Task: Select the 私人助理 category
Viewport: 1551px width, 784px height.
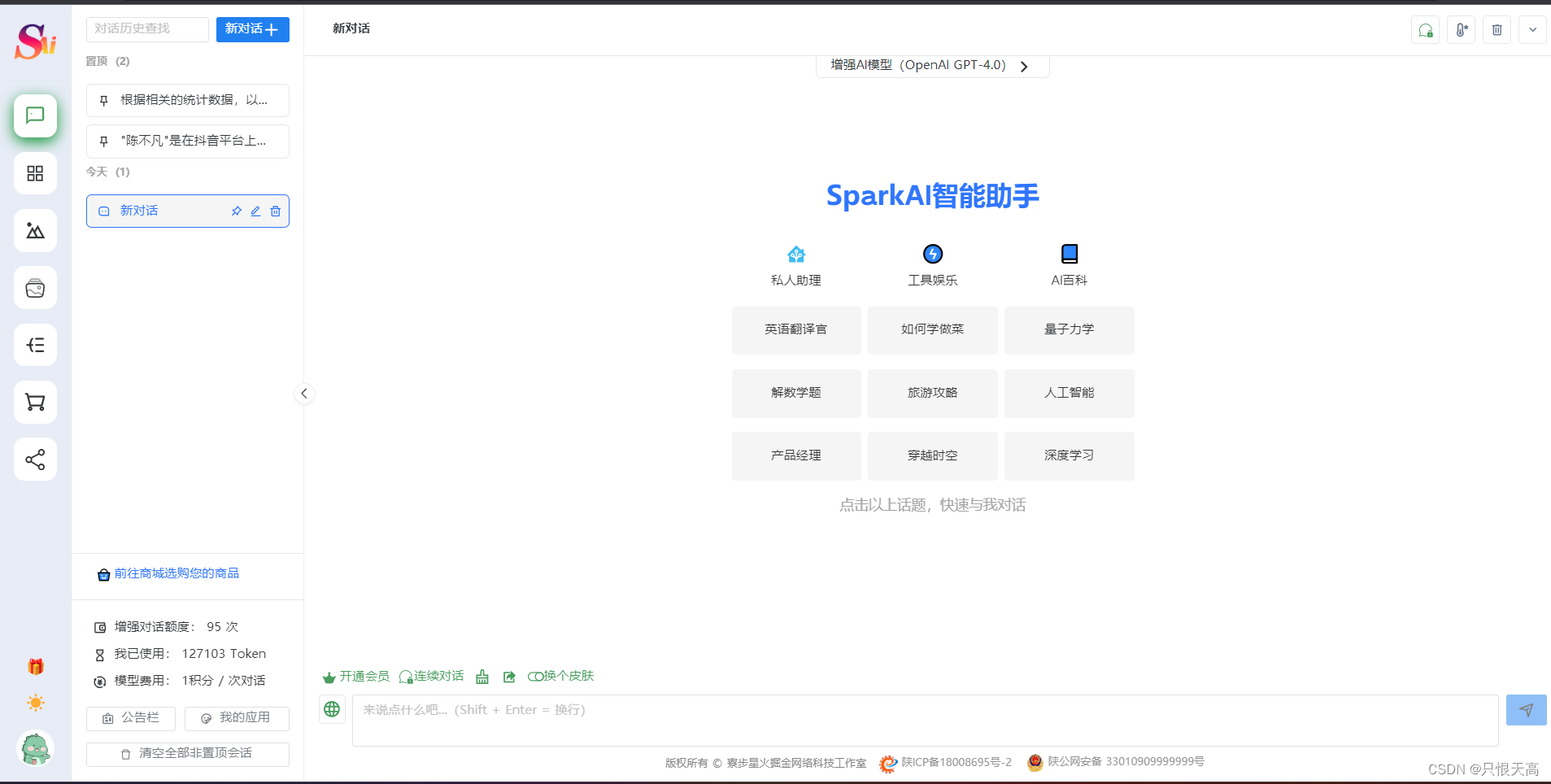Action: [796, 266]
